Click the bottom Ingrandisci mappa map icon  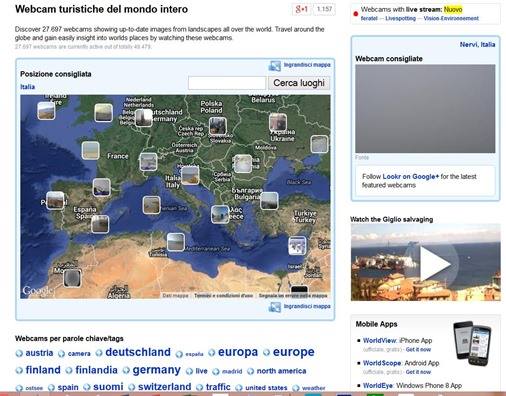click(x=275, y=307)
